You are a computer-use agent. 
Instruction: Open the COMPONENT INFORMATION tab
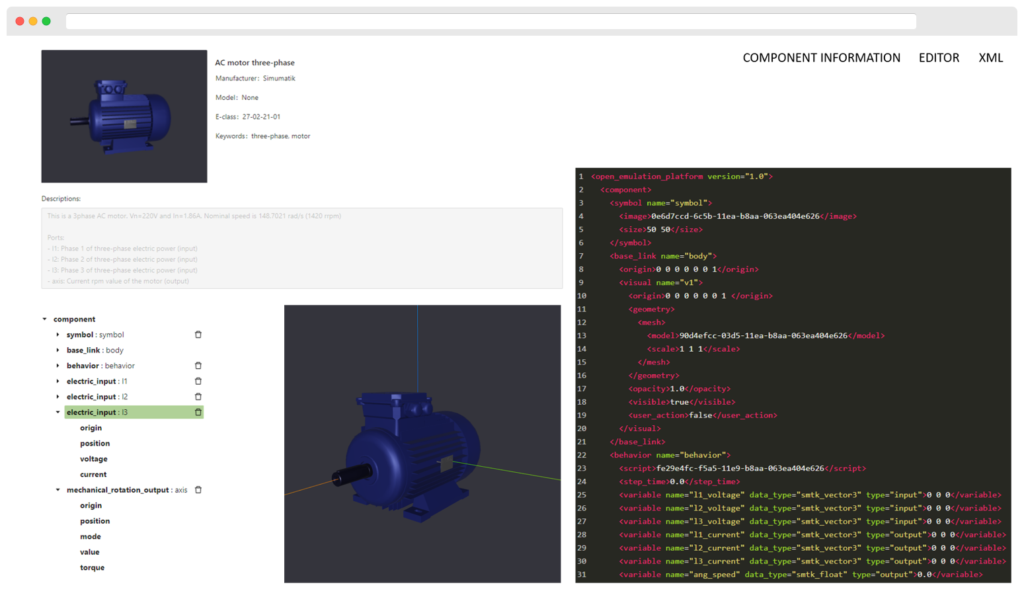(821, 58)
